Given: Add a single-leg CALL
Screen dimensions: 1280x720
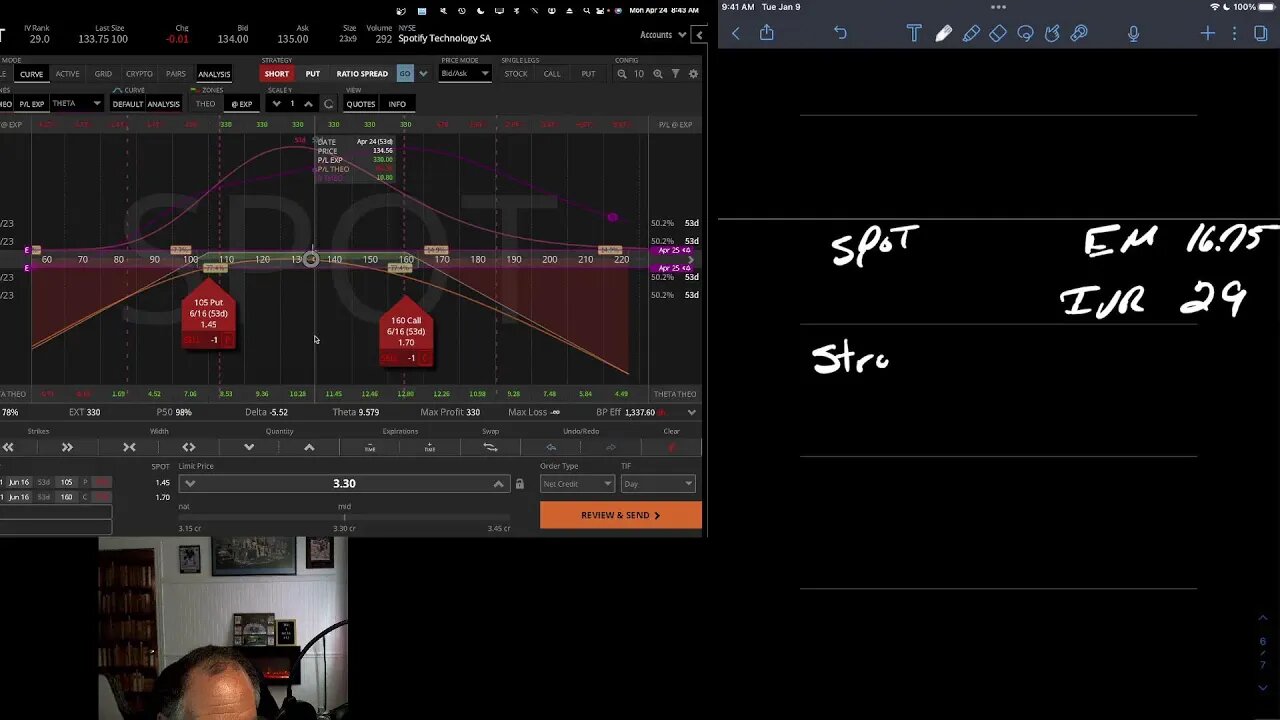Looking at the screenshot, I should (552, 74).
